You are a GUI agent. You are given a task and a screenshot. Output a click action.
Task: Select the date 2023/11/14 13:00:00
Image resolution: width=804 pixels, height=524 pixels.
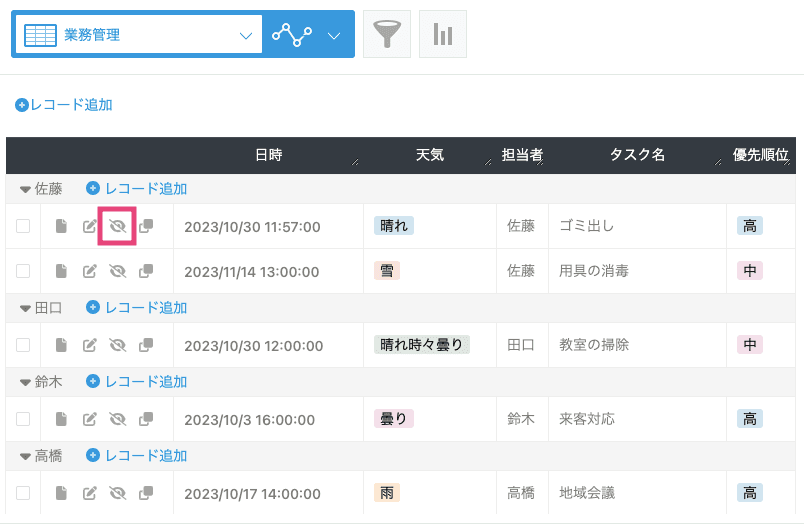[252, 272]
